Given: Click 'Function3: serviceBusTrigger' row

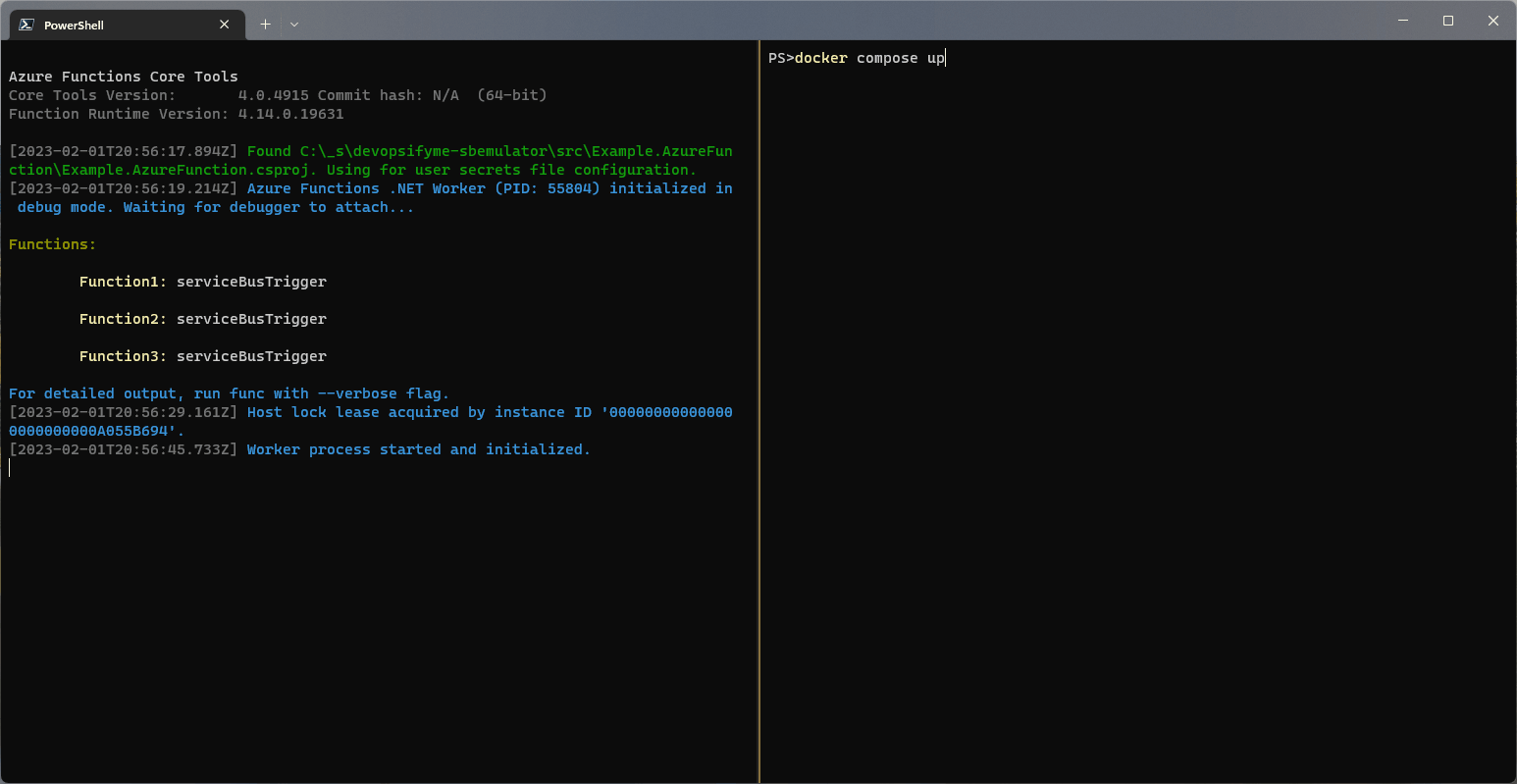Looking at the screenshot, I should tap(203, 356).
